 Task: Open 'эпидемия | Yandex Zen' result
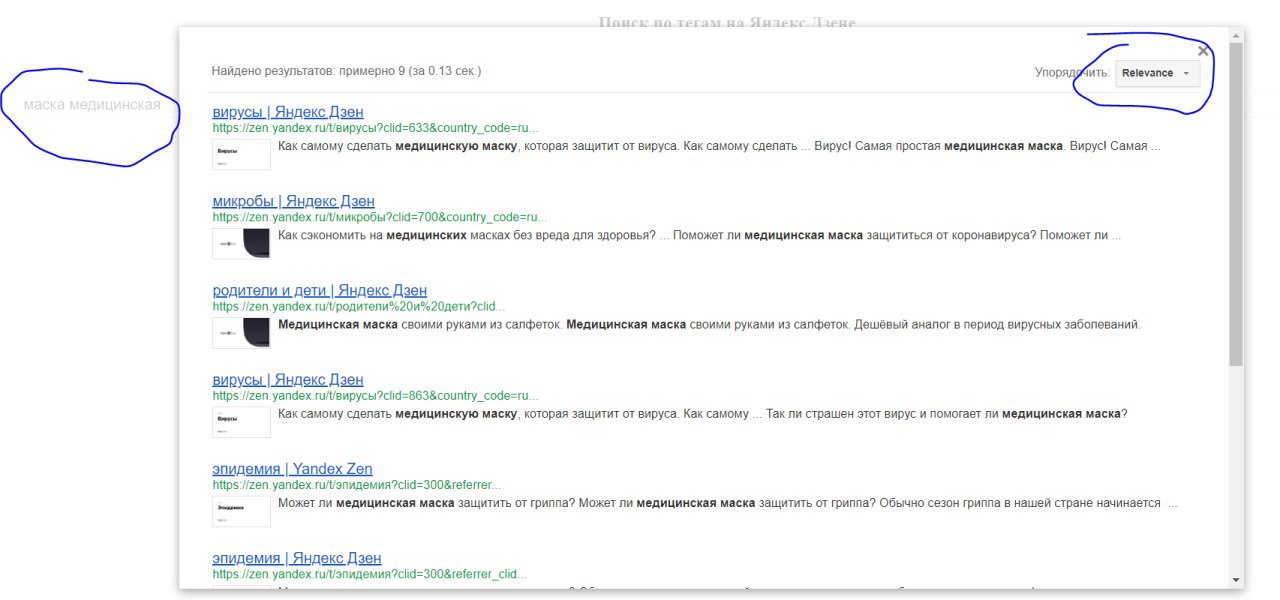click(x=292, y=468)
